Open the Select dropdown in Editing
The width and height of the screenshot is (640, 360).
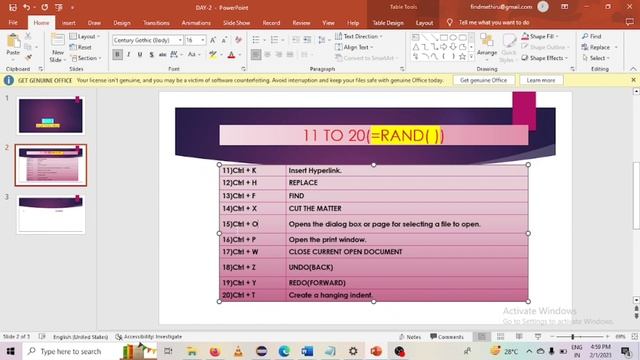[596, 58]
